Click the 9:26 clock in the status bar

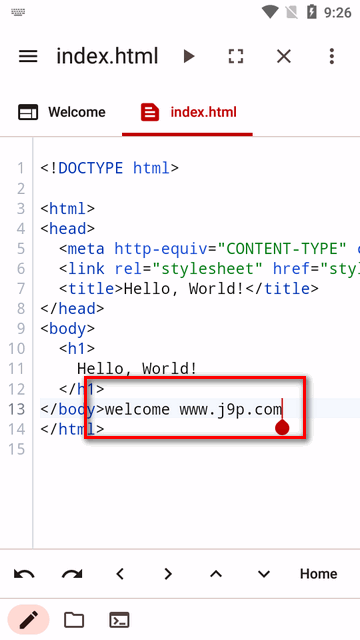point(338,12)
